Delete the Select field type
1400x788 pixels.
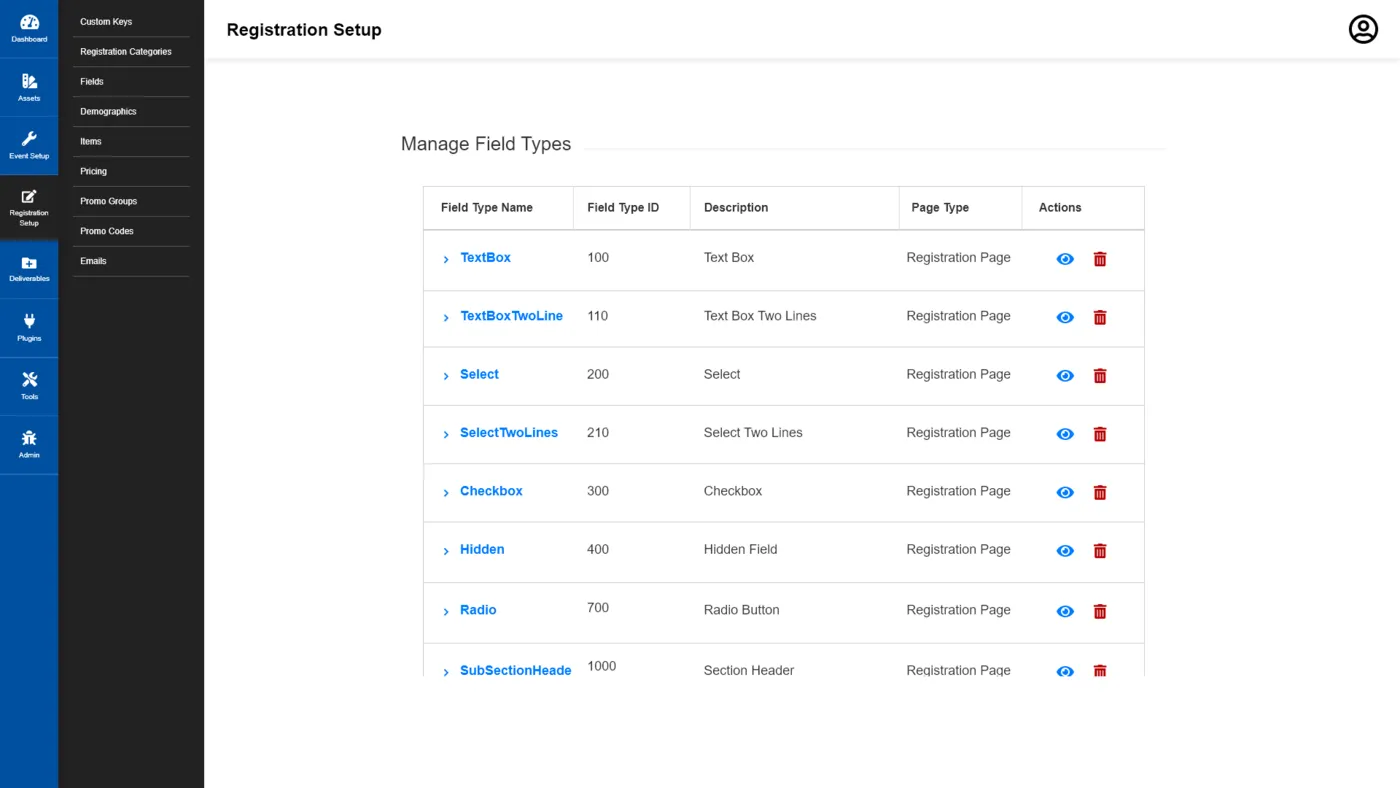[x=1100, y=376]
